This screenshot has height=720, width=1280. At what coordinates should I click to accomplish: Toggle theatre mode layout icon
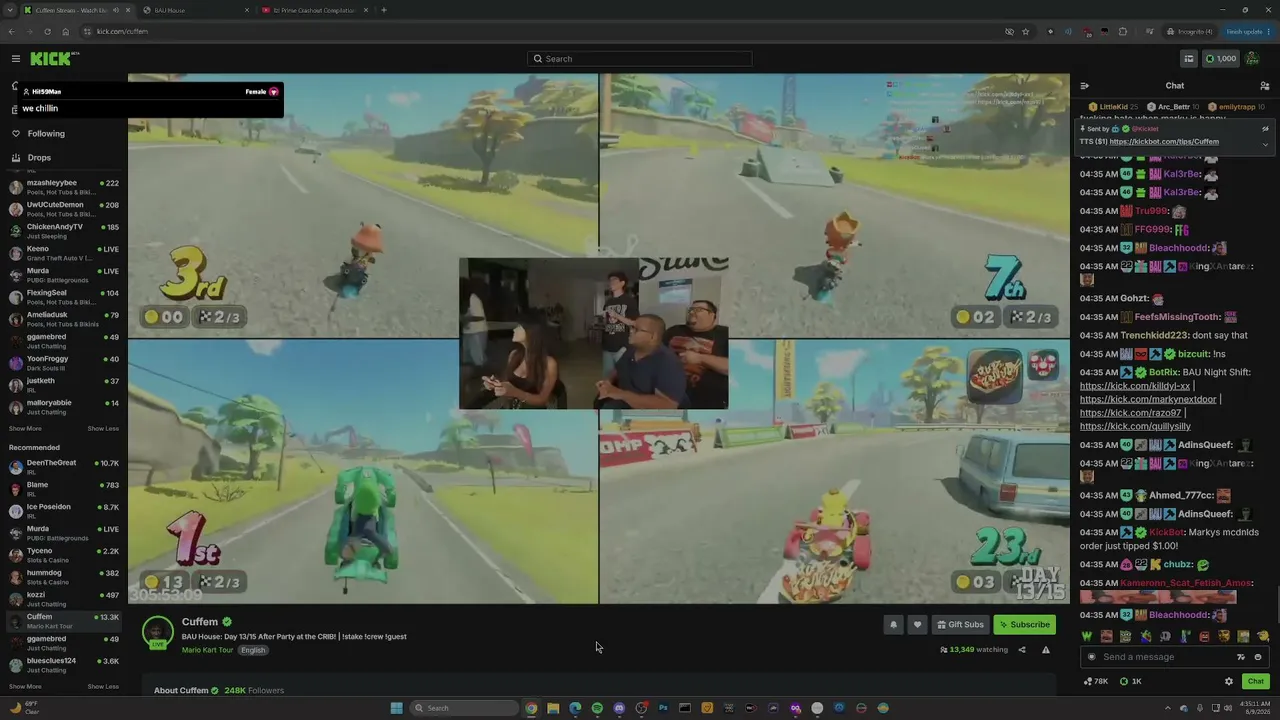click(x=1189, y=59)
